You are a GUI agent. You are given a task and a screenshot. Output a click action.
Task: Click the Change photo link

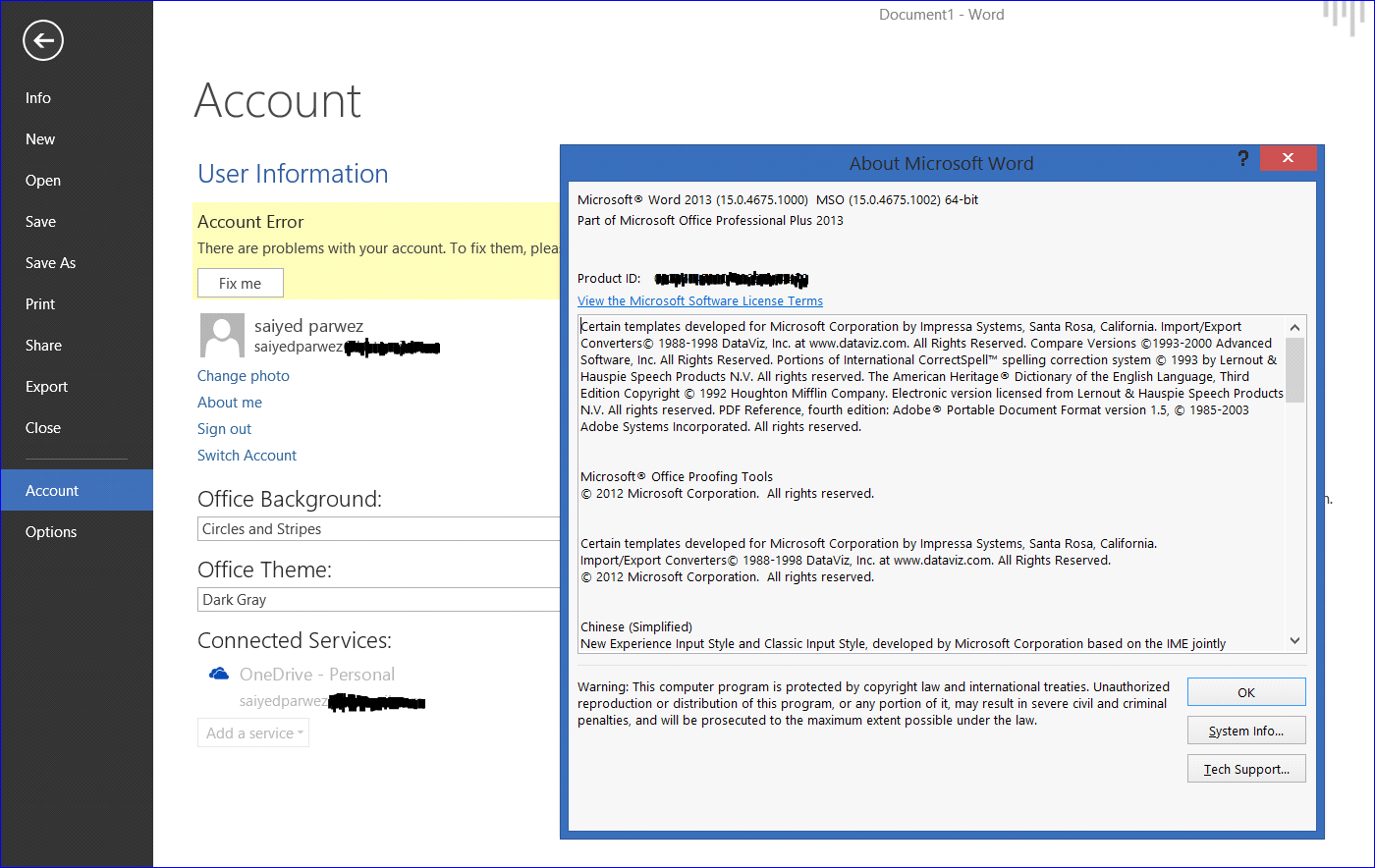pyautogui.click(x=244, y=376)
